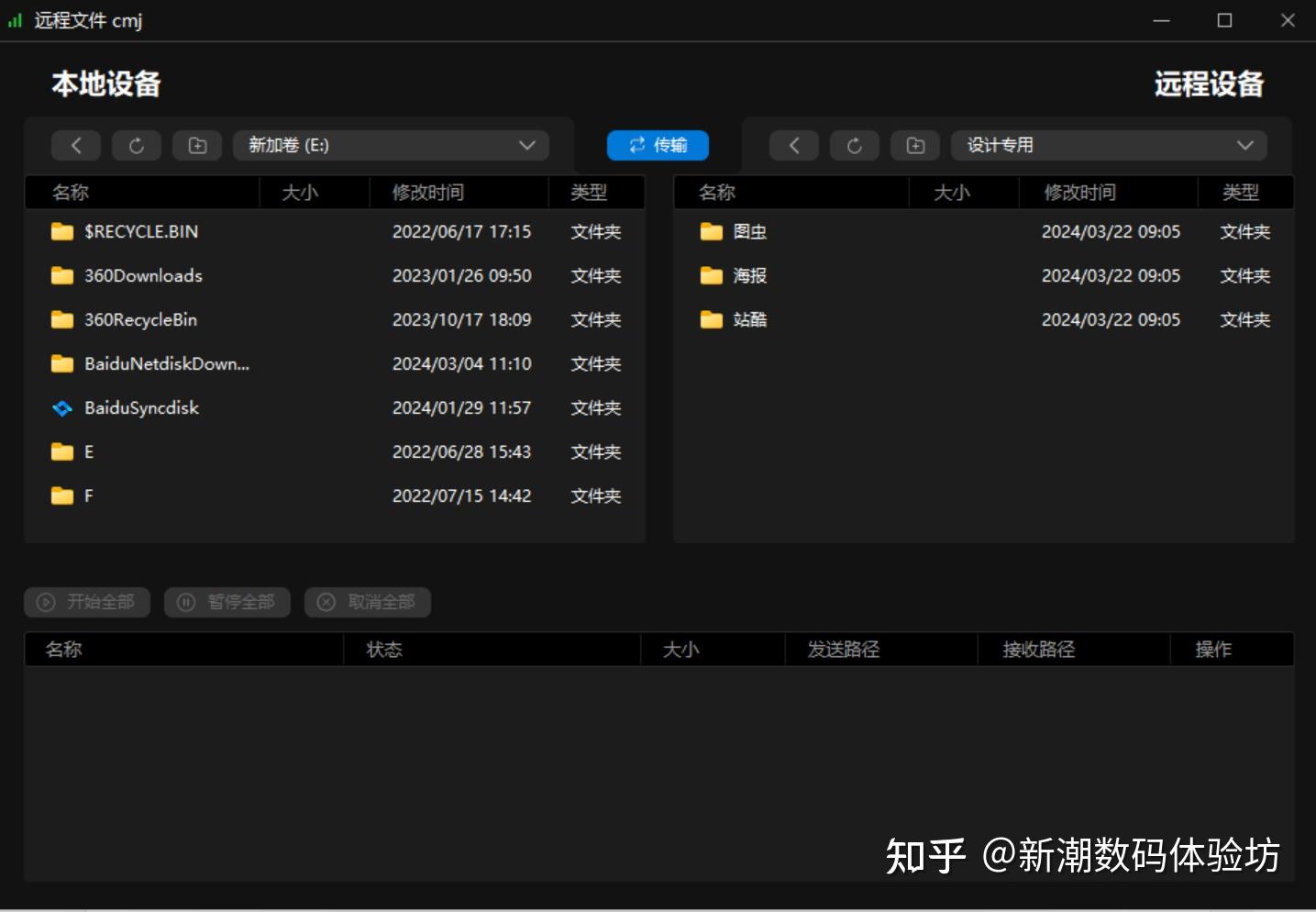The width and height of the screenshot is (1316, 912).
Task: Select the F folder icon
Action: (x=62, y=495)
